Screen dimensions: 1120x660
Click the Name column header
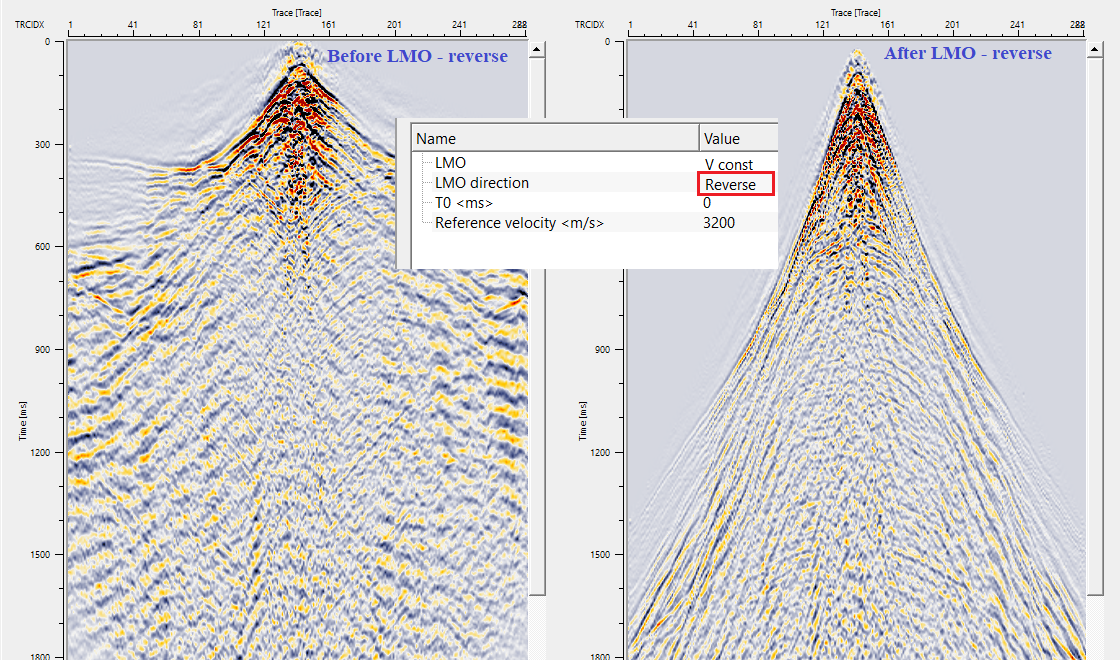(555, 138)
